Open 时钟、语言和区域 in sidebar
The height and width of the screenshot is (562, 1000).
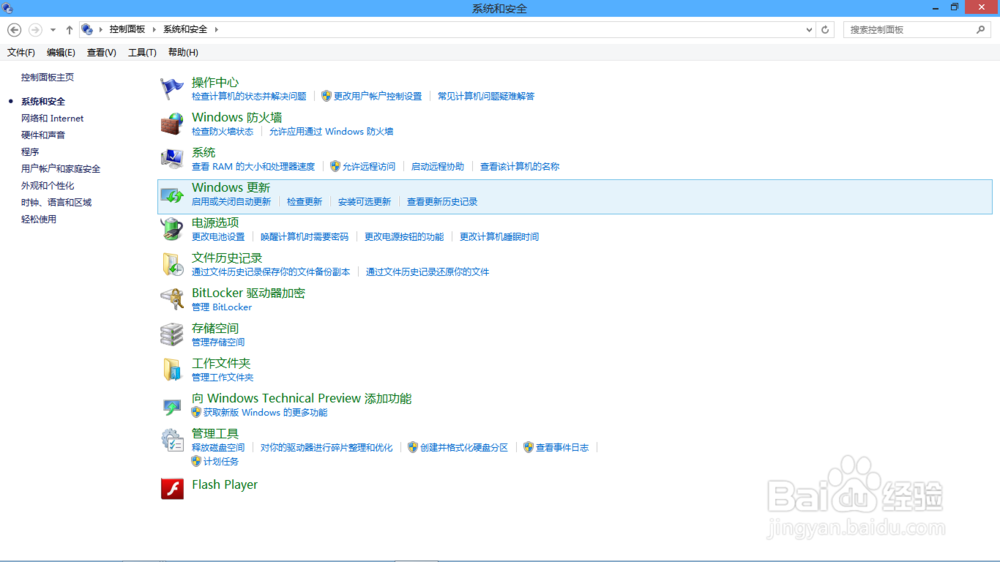pos(56,202)
